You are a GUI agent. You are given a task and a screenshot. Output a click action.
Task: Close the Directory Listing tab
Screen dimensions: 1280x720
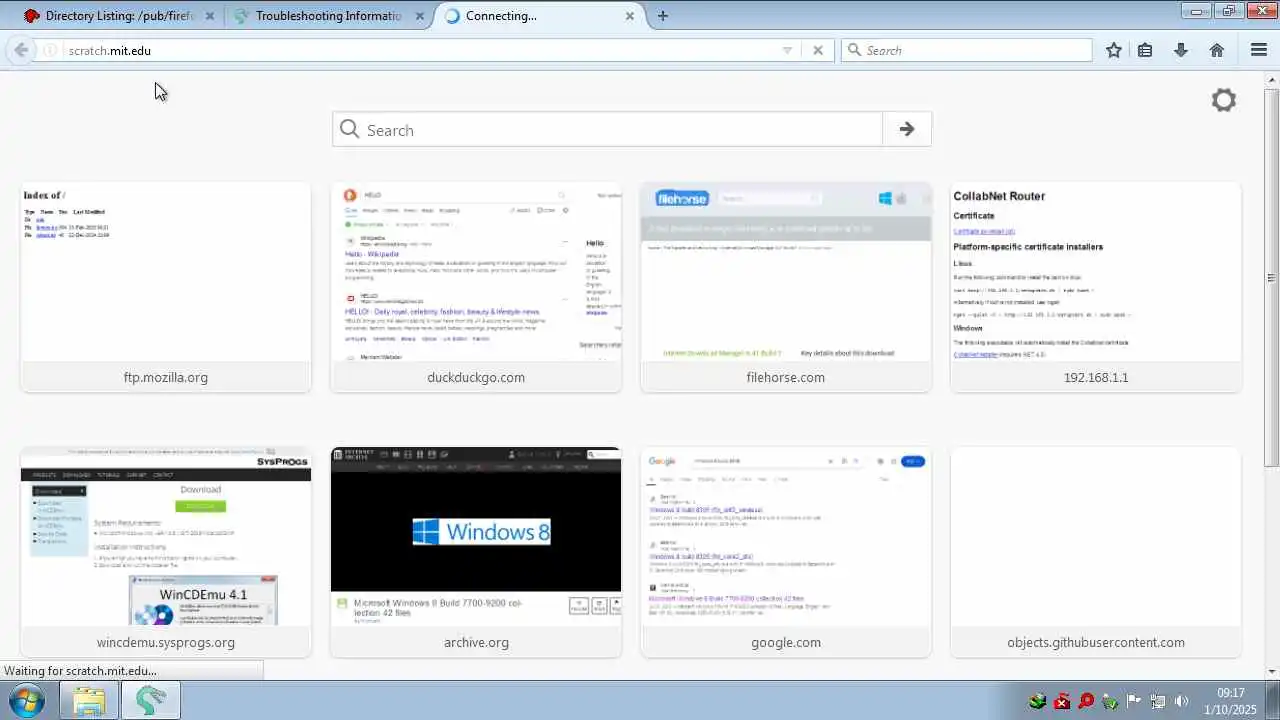[212, 16]
